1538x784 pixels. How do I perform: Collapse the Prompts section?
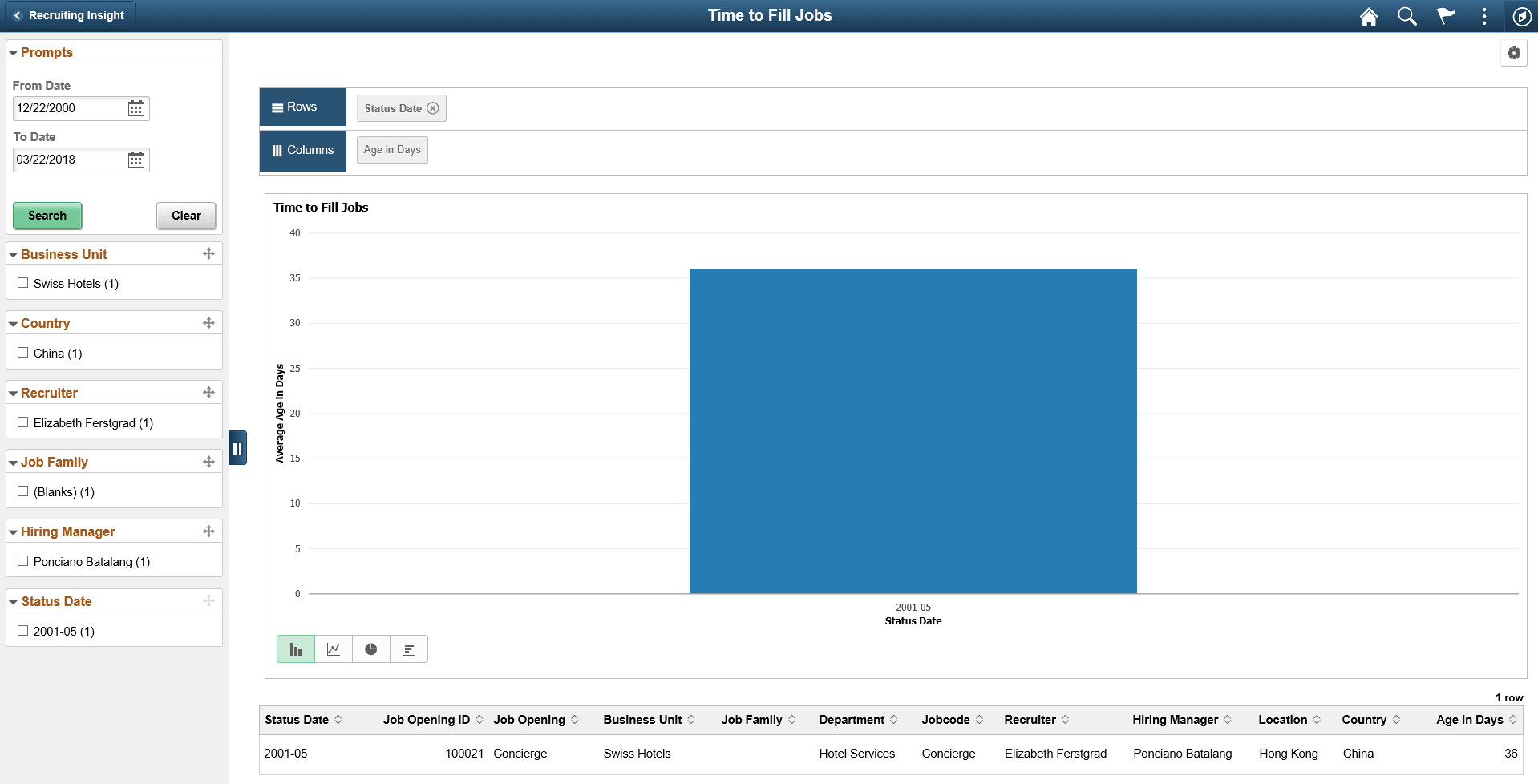coord(13,52)
